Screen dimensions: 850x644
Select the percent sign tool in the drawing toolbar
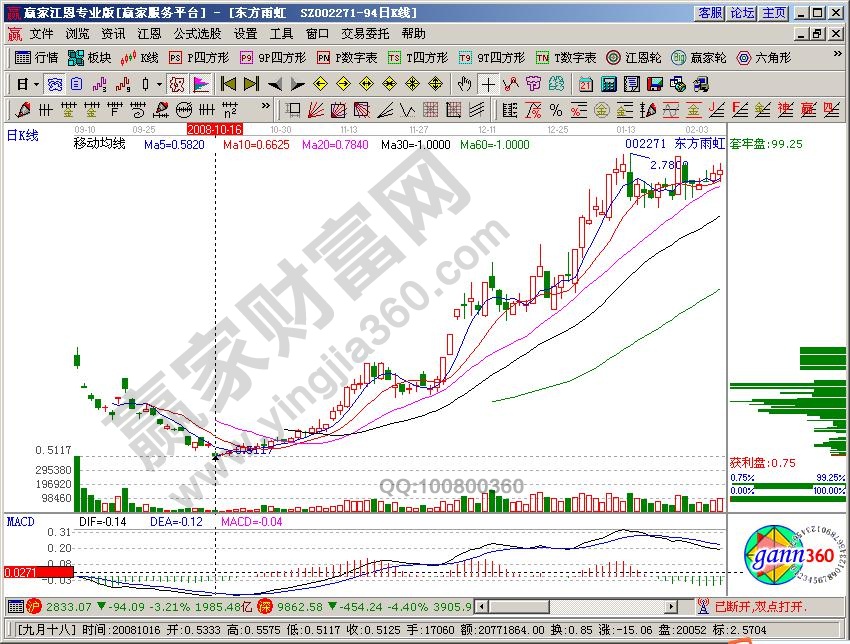[556, 109]
